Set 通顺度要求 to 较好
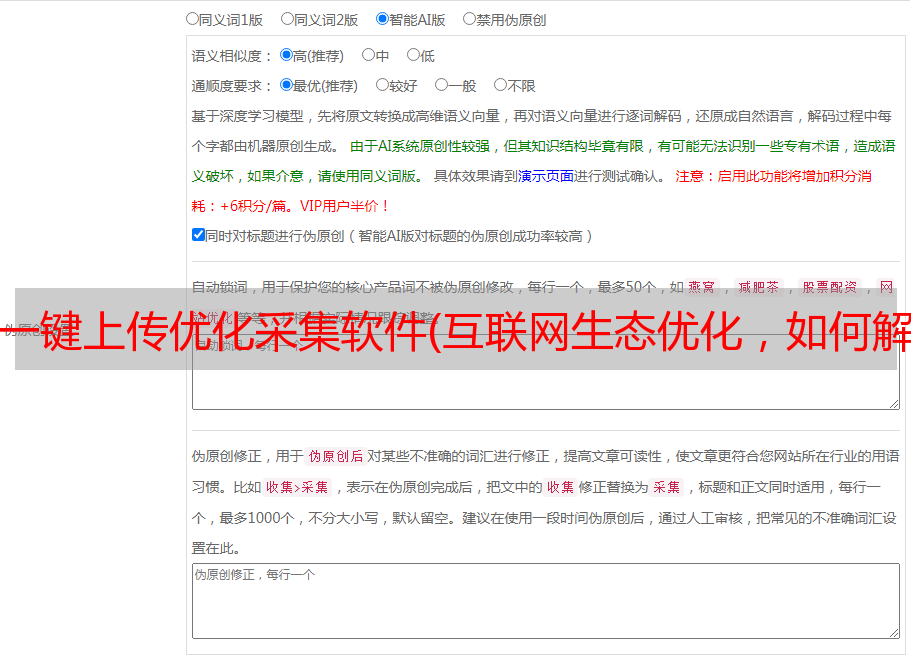911x658 pixels. pos(382,85)
